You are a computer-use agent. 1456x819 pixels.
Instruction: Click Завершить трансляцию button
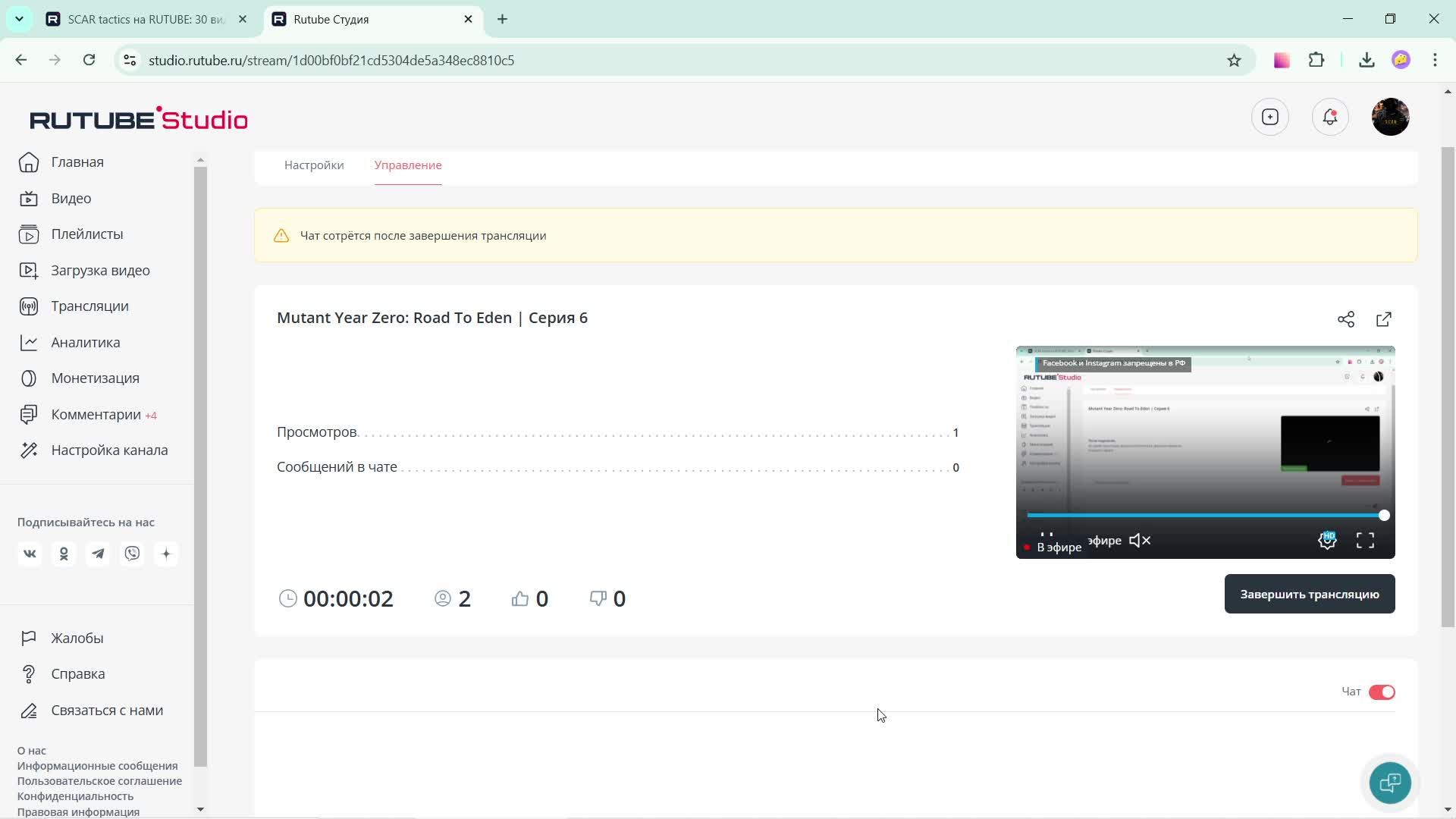click(1310, 594)
